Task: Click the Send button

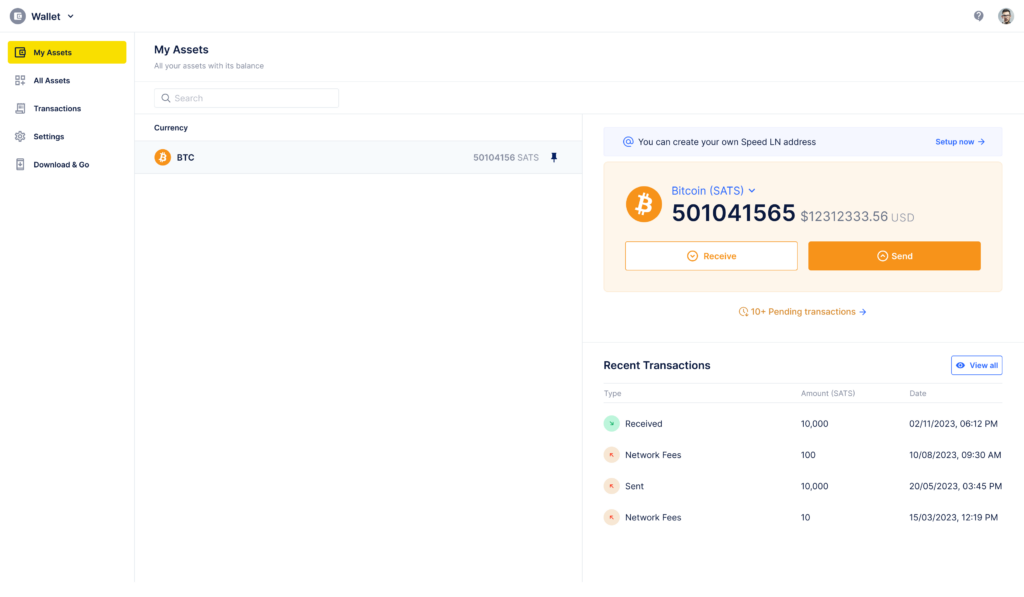Action: click(x=893, y=255)
